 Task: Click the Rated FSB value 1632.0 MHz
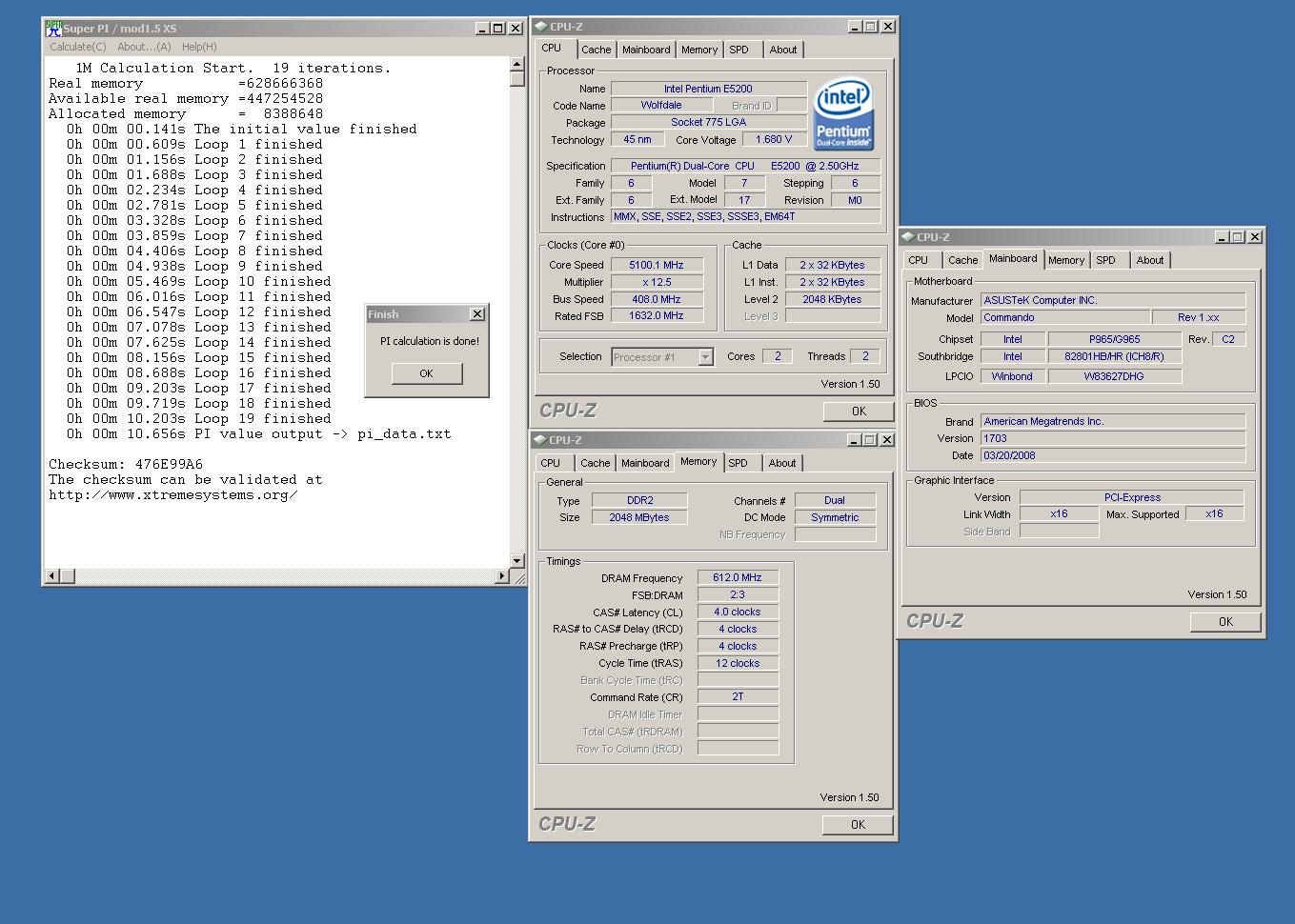657,316
